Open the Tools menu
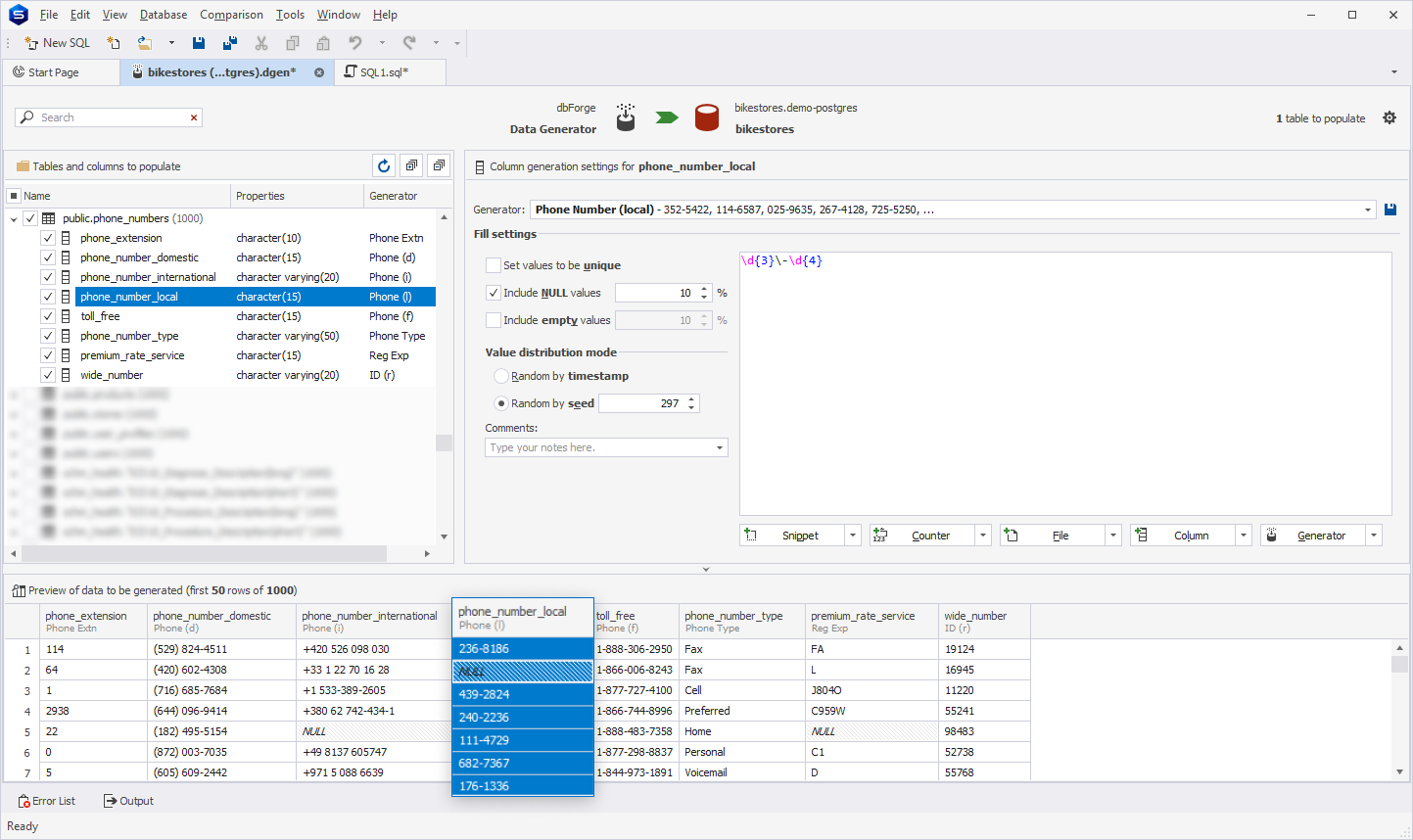Image resolution: width=1413 pixels, height=840 pixels. (290, 15)
